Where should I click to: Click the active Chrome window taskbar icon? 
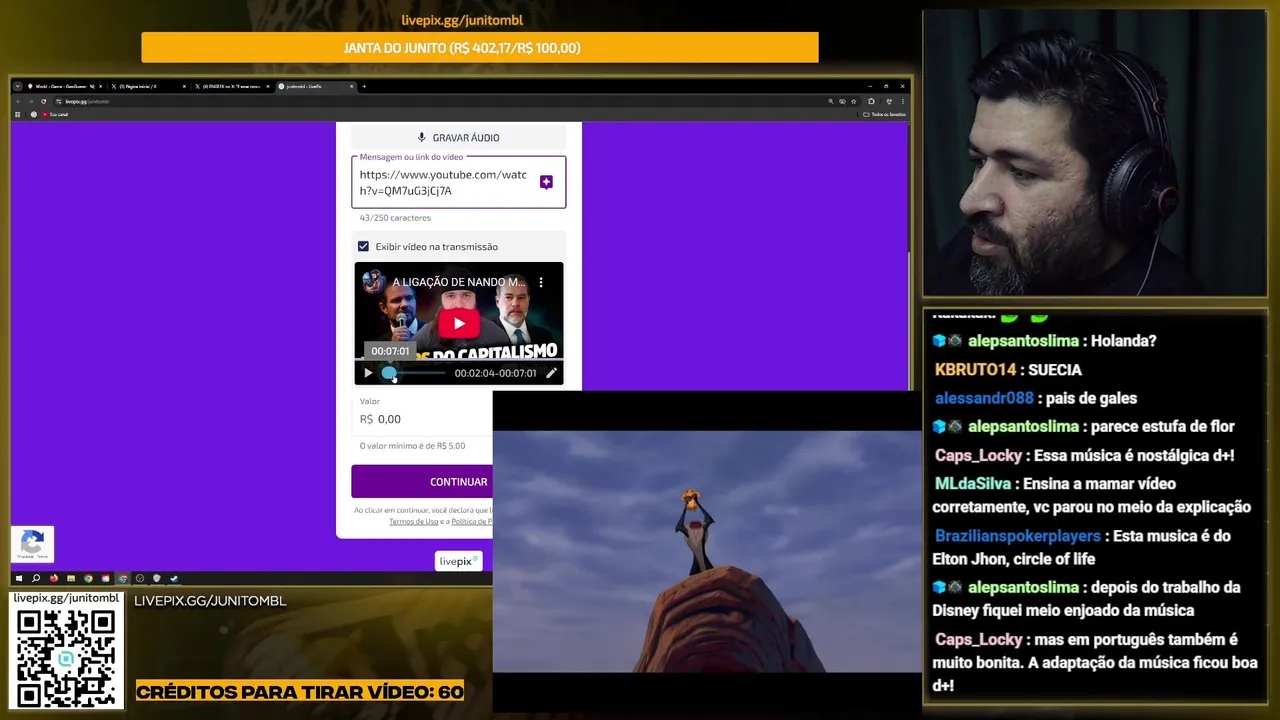click(x=122, y=578)
